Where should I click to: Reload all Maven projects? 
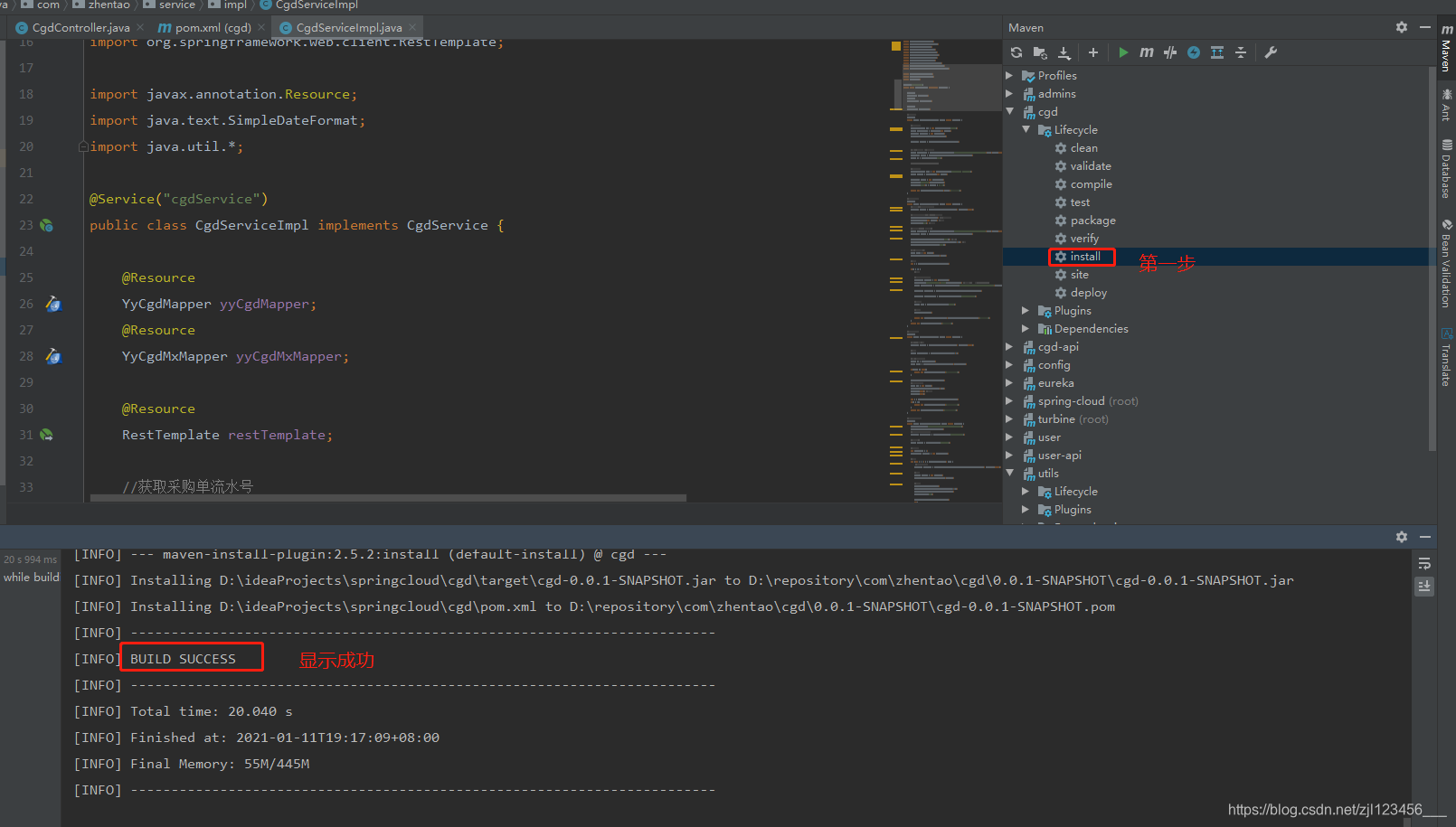[x=1016, y=52]
